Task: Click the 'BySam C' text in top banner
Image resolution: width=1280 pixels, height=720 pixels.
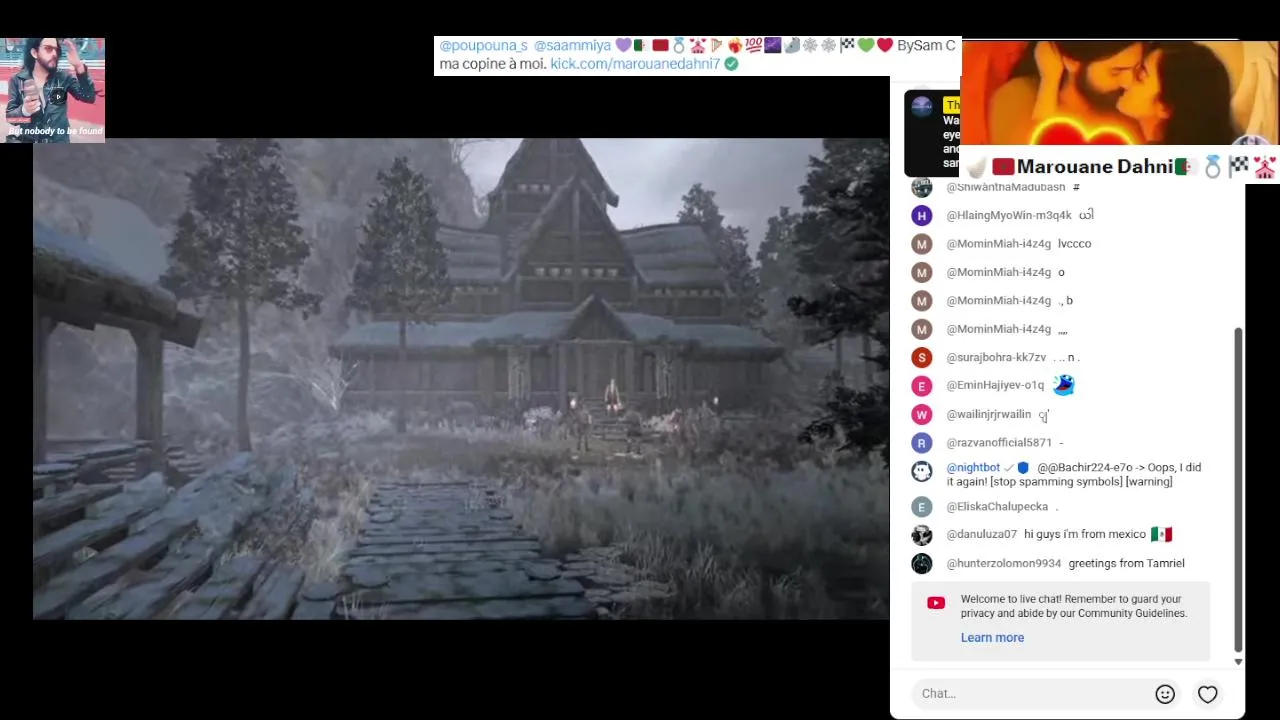Action: coord(926,46)
